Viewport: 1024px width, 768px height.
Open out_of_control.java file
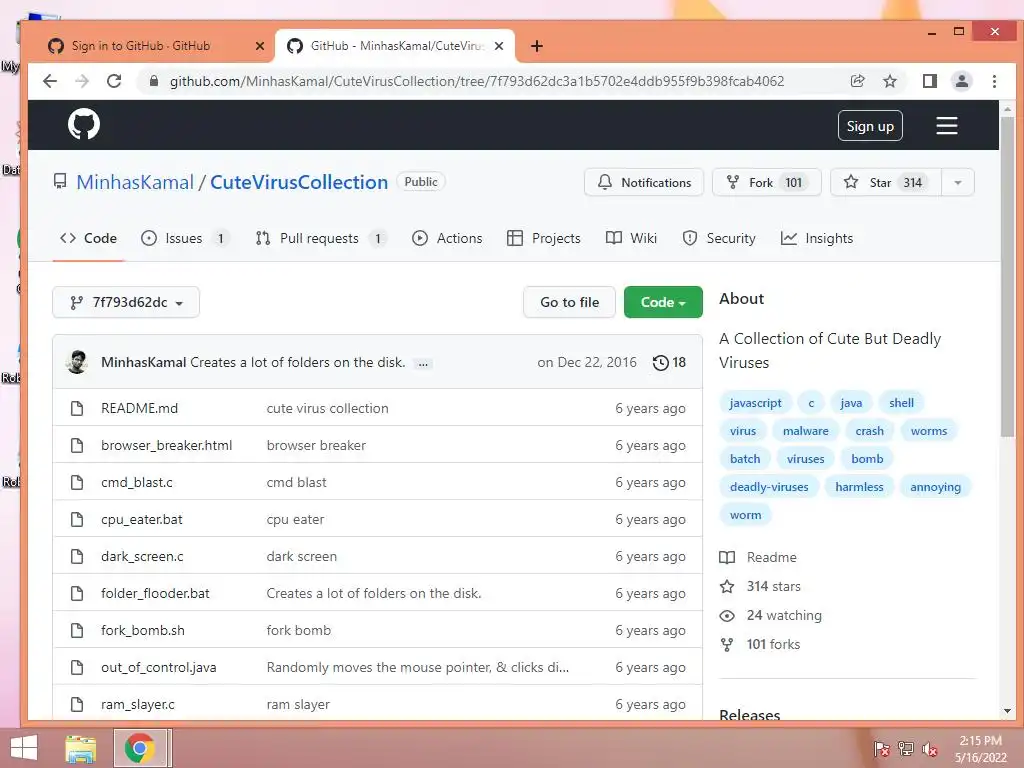[x=159, y=667]
